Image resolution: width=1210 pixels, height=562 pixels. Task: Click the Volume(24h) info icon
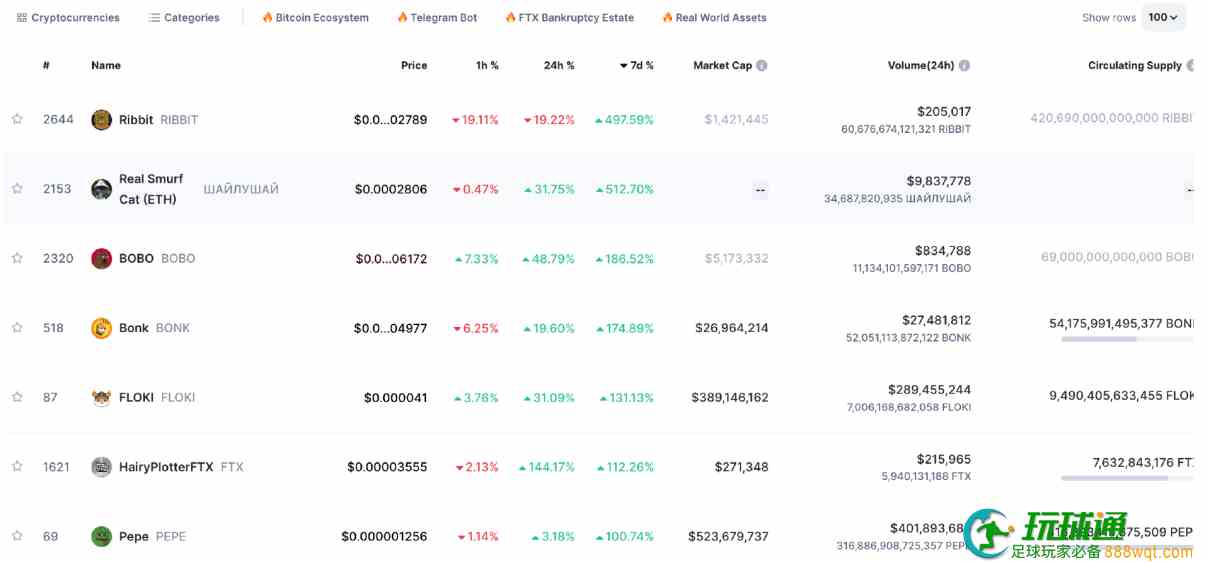click(x=964, y=66)
